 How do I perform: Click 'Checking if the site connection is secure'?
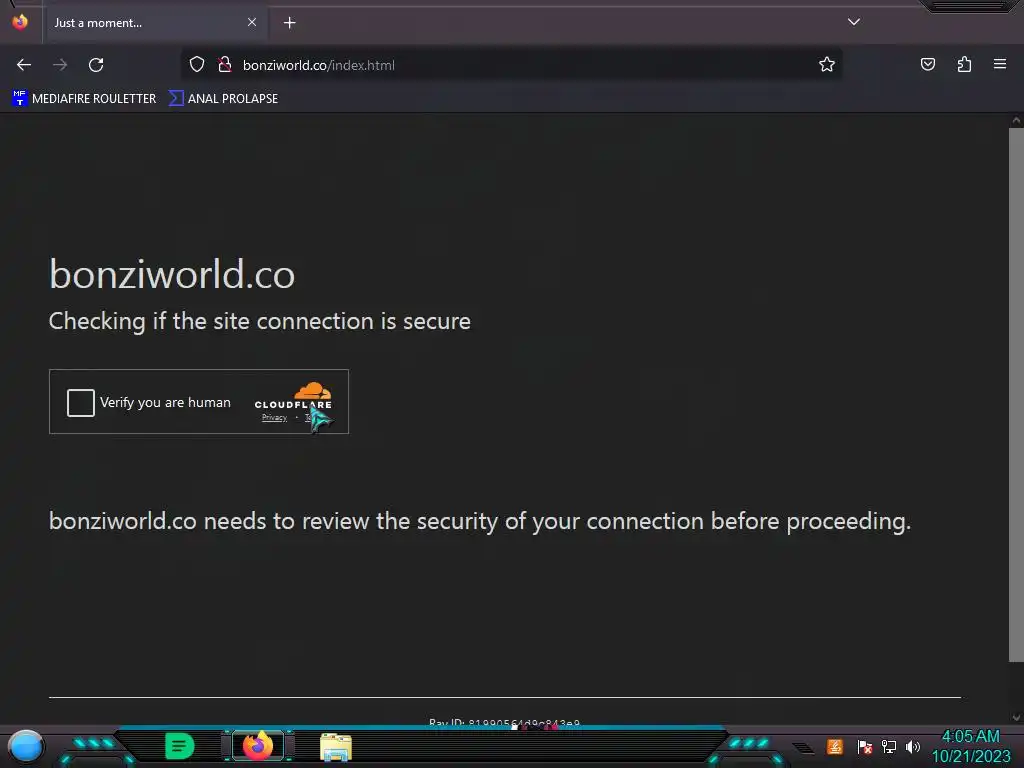click(260, 321)
